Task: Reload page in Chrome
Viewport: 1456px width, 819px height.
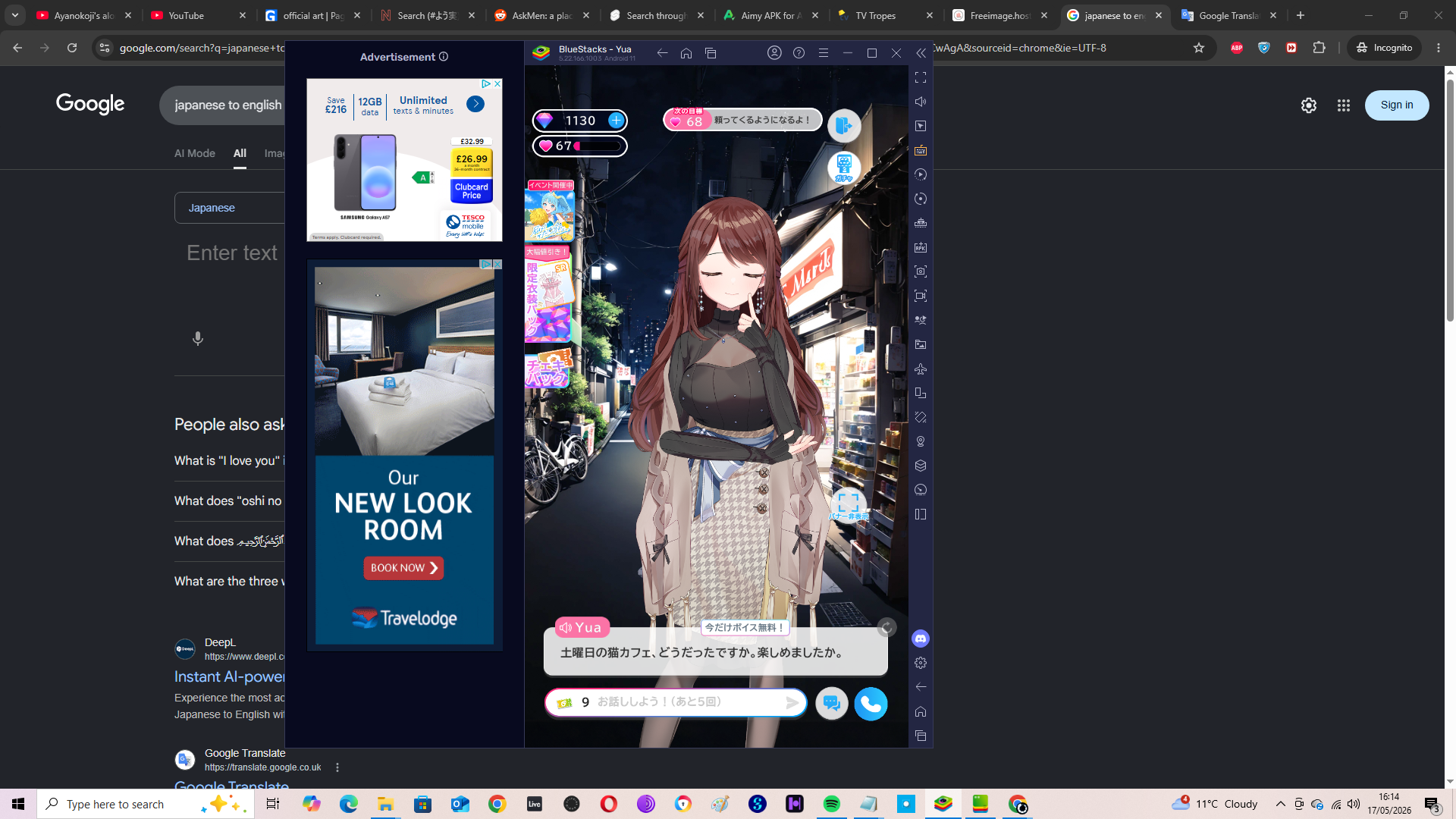Action: [x=72, y=48]
